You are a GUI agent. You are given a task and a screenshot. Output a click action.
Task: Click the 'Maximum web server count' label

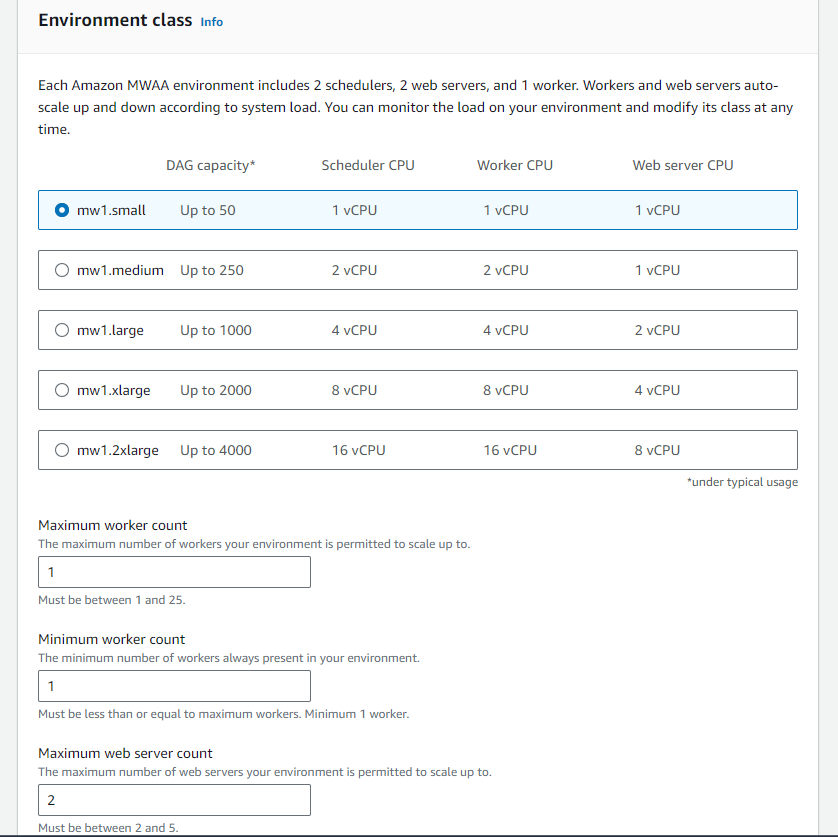[x=126, y=753]
